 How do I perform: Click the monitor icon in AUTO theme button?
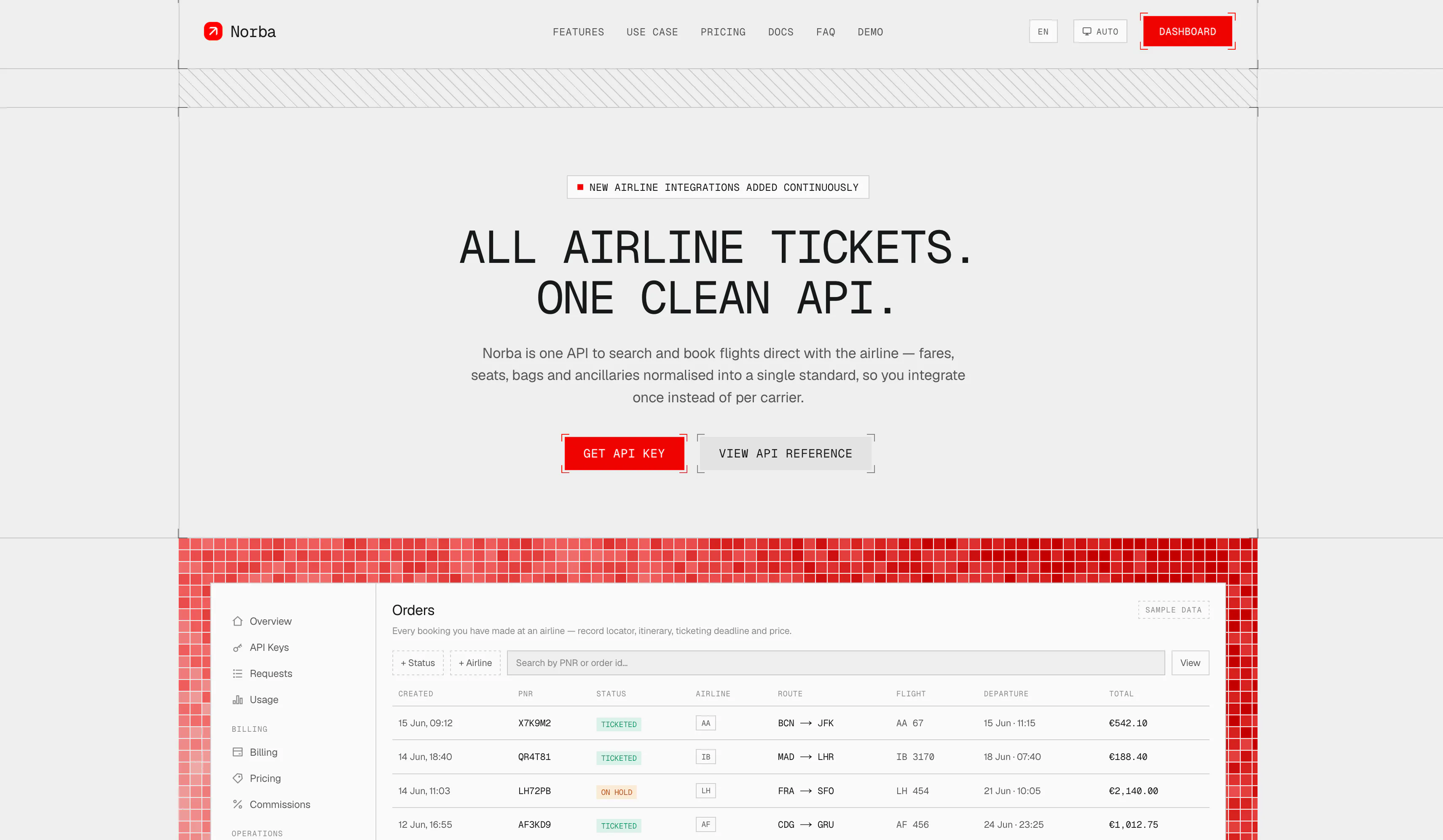pyautogui.click(x=1086, y=32)
